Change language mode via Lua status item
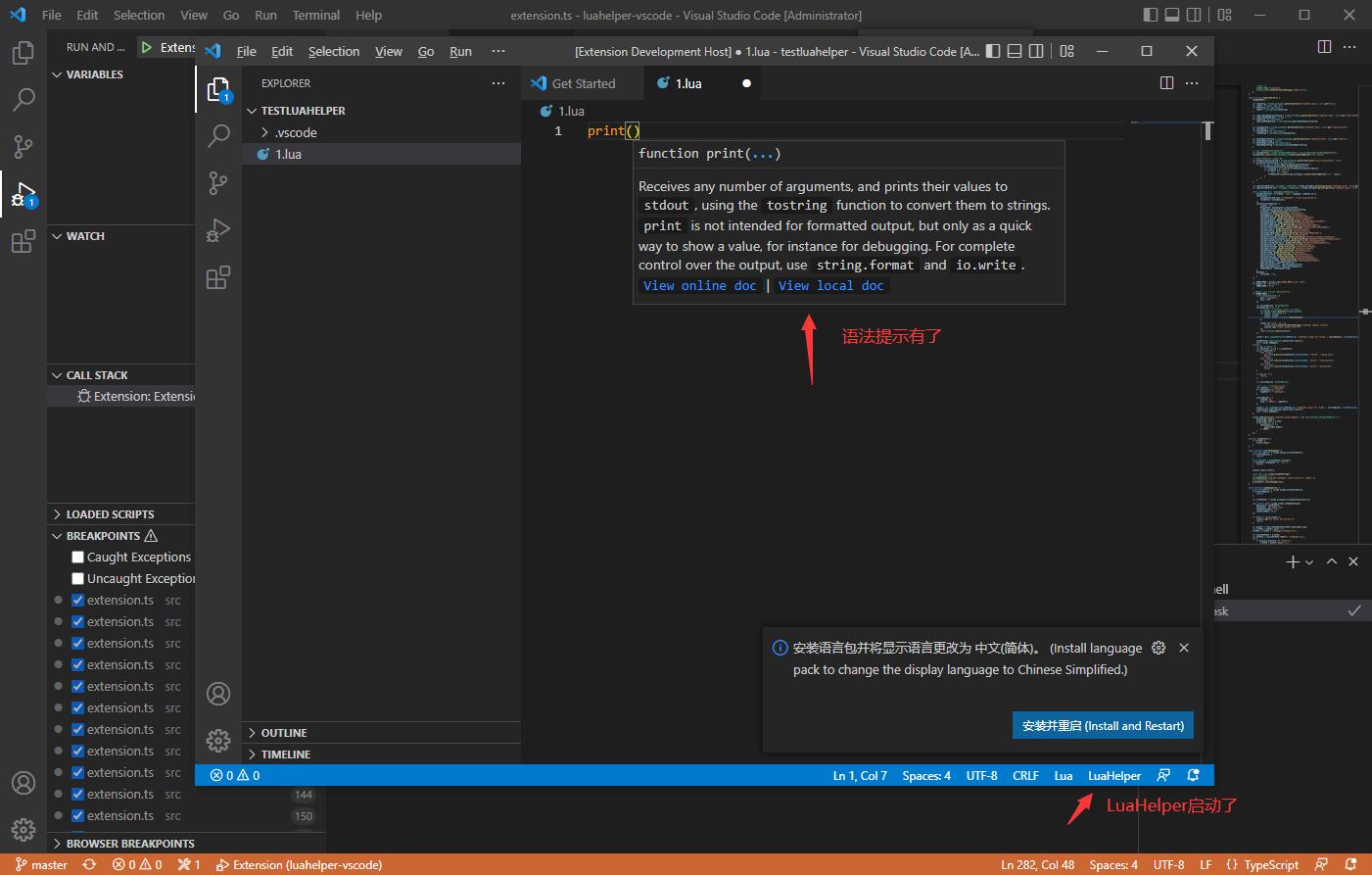 [1063, 775]
